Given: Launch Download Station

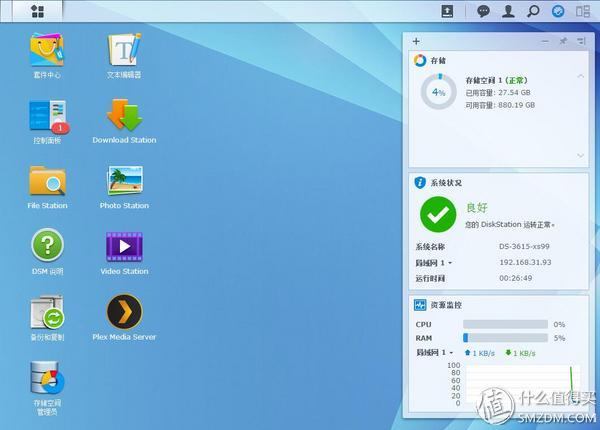Looking at the screenshot, I should tap(124, 115).
